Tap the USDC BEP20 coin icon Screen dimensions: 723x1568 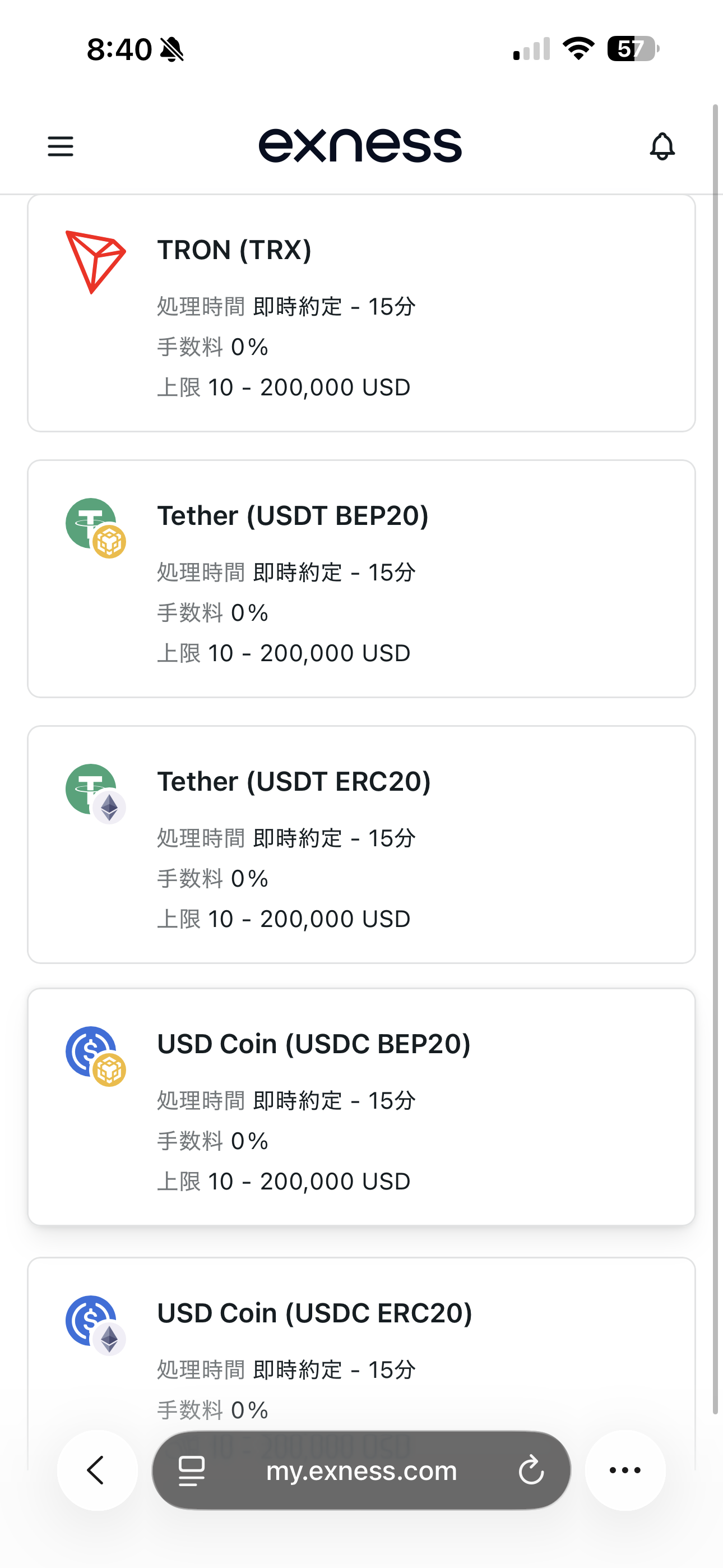pyautogui.click(x=95, y=1056)
